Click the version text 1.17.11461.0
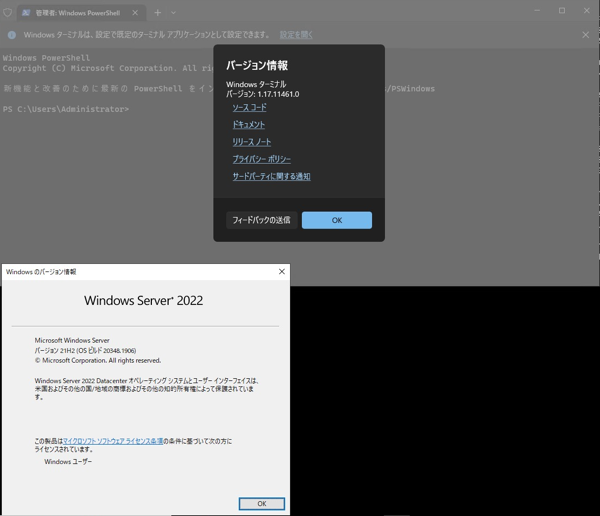This screenshot has height=516, width=600. click(x=278, y=94)
